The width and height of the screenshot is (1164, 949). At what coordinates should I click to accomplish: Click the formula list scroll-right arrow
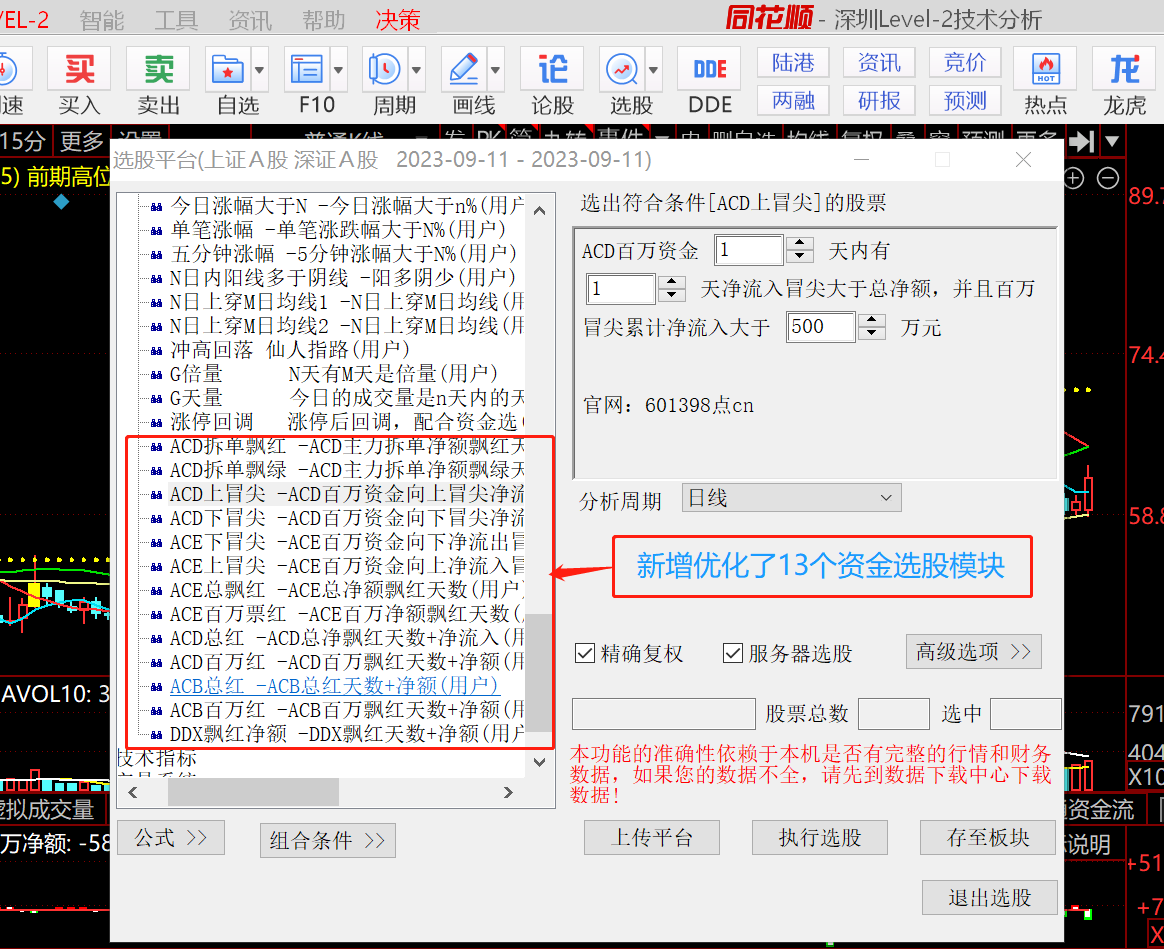click(x=508, y=792)
